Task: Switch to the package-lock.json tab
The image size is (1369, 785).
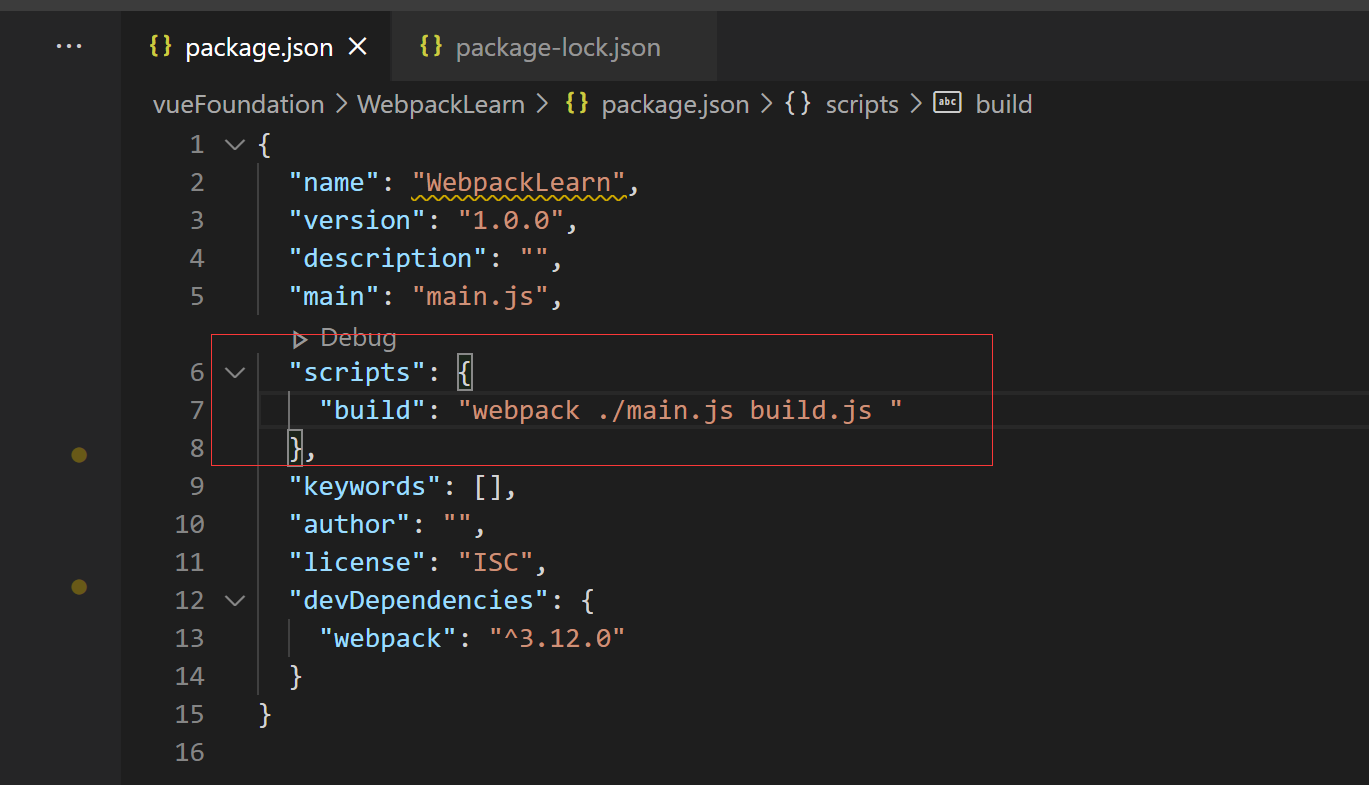Action: 557,48
